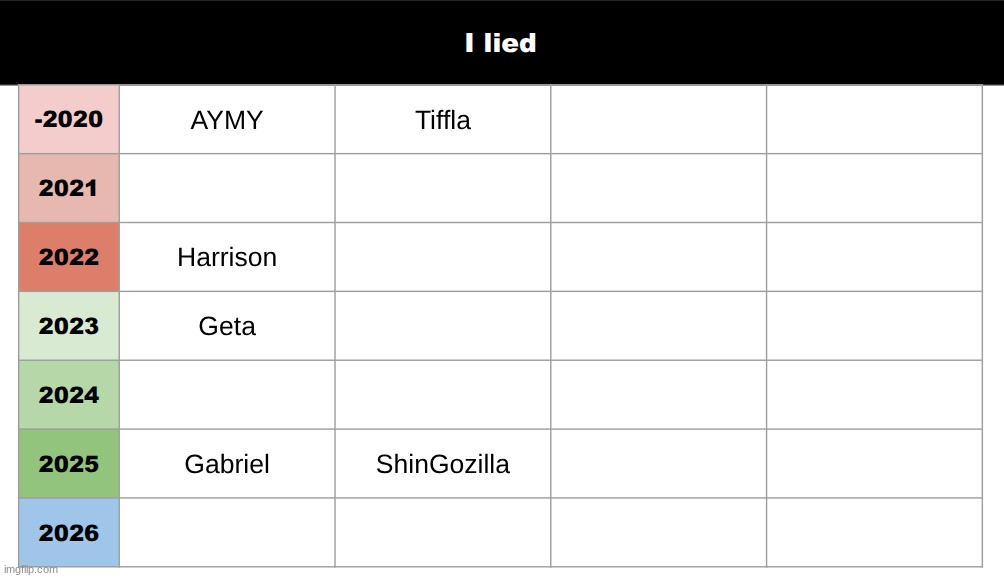
Task: Select the red 2022 year cell
Action: click(69, 257)
